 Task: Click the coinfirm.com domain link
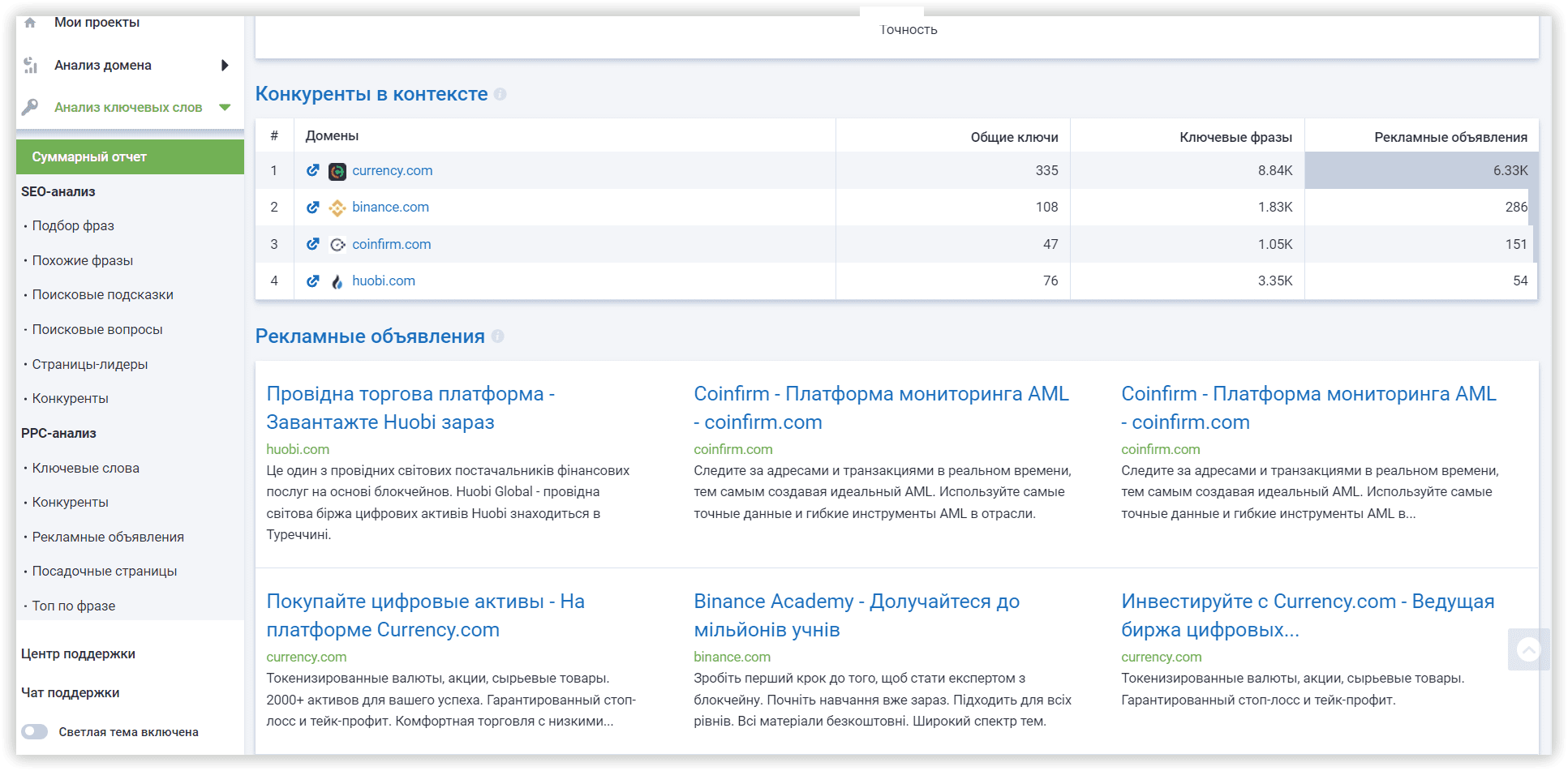(x=392, y=244)
